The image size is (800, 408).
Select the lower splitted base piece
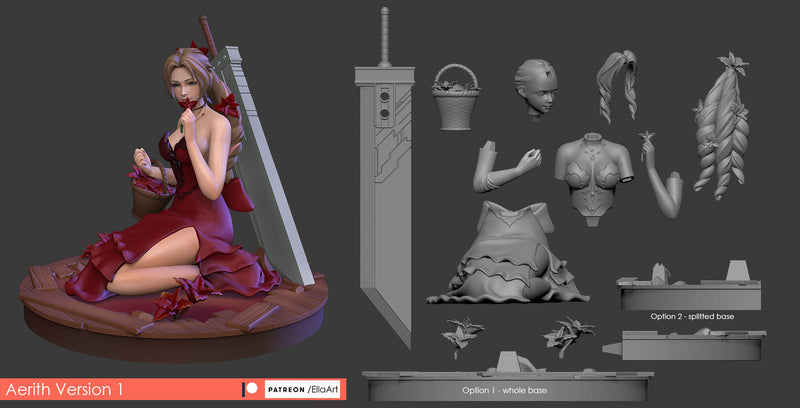(684, 344)
